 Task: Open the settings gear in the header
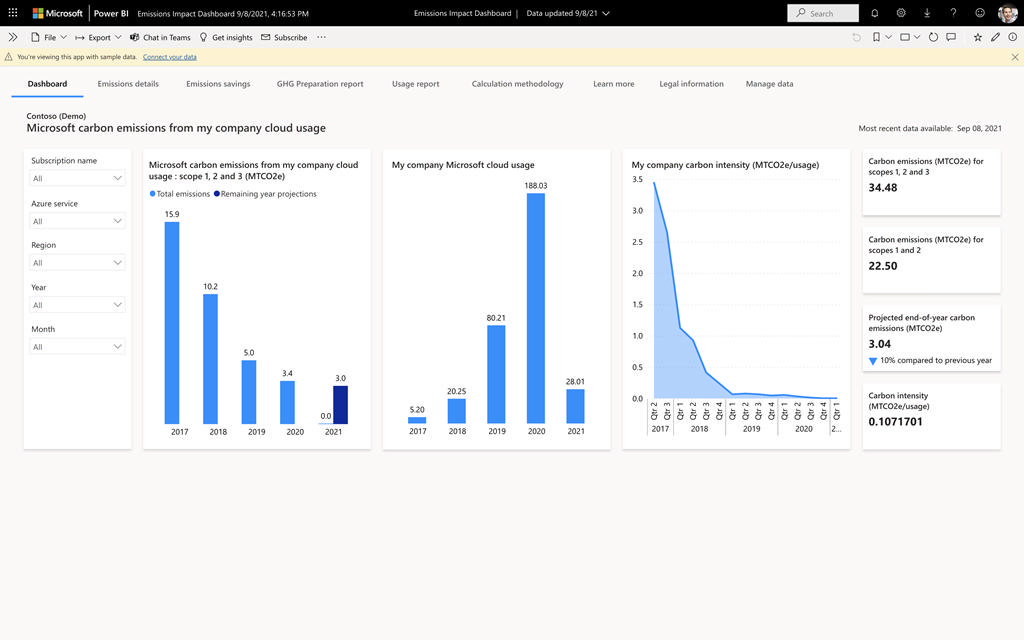coord(901,13)
